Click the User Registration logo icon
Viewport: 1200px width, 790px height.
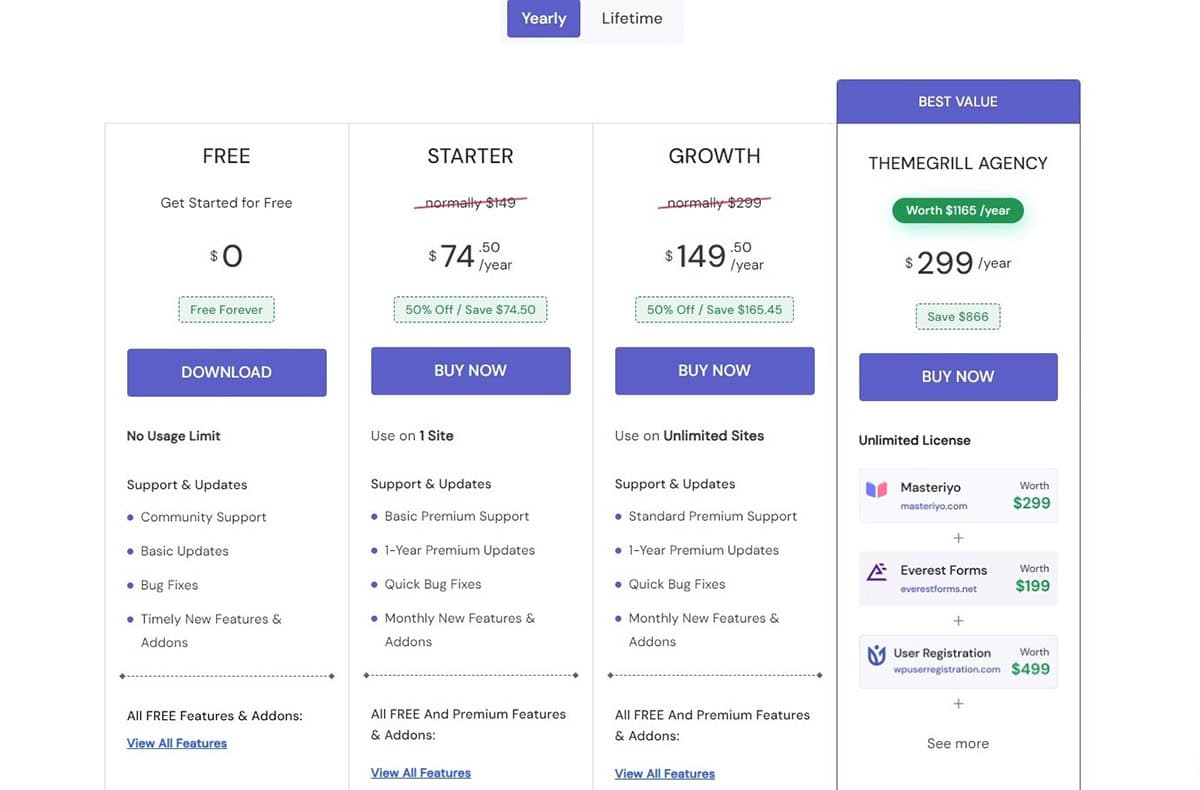pos(877,656)
